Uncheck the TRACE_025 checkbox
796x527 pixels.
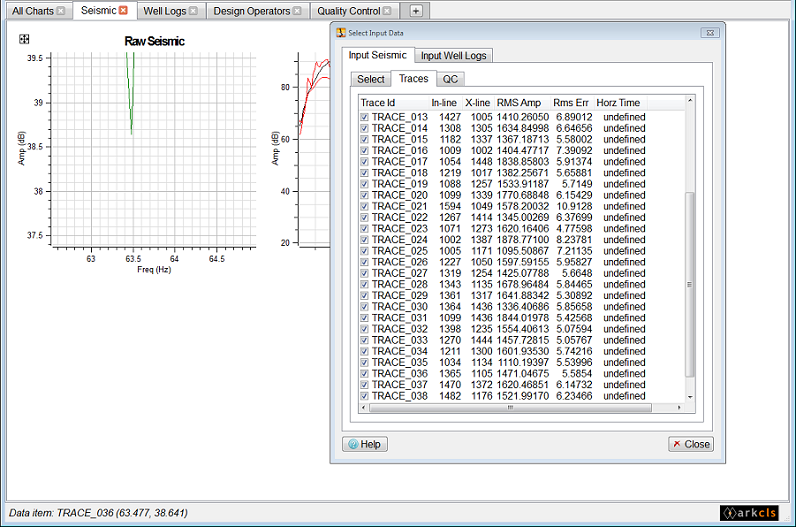pos(364,251)
